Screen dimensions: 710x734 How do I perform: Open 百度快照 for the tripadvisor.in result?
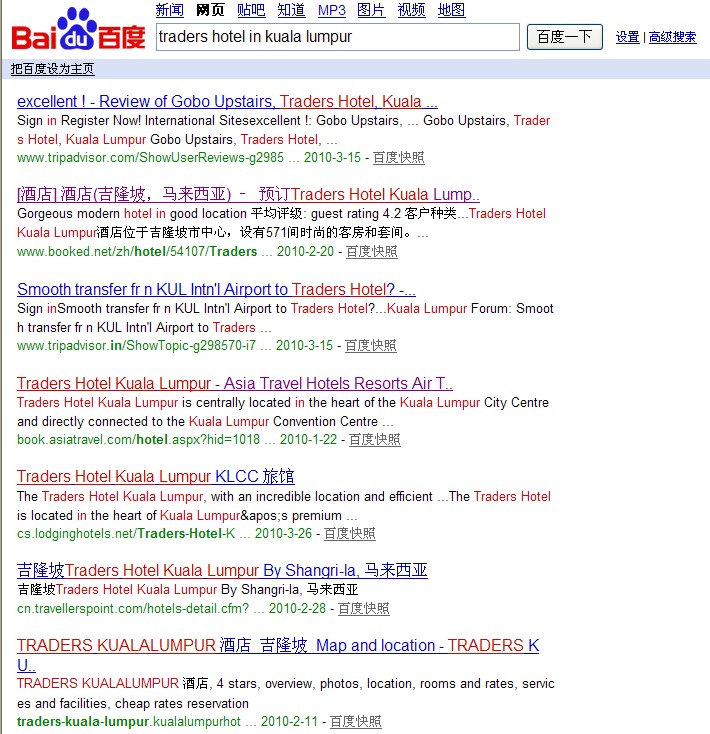click(371, 345)
